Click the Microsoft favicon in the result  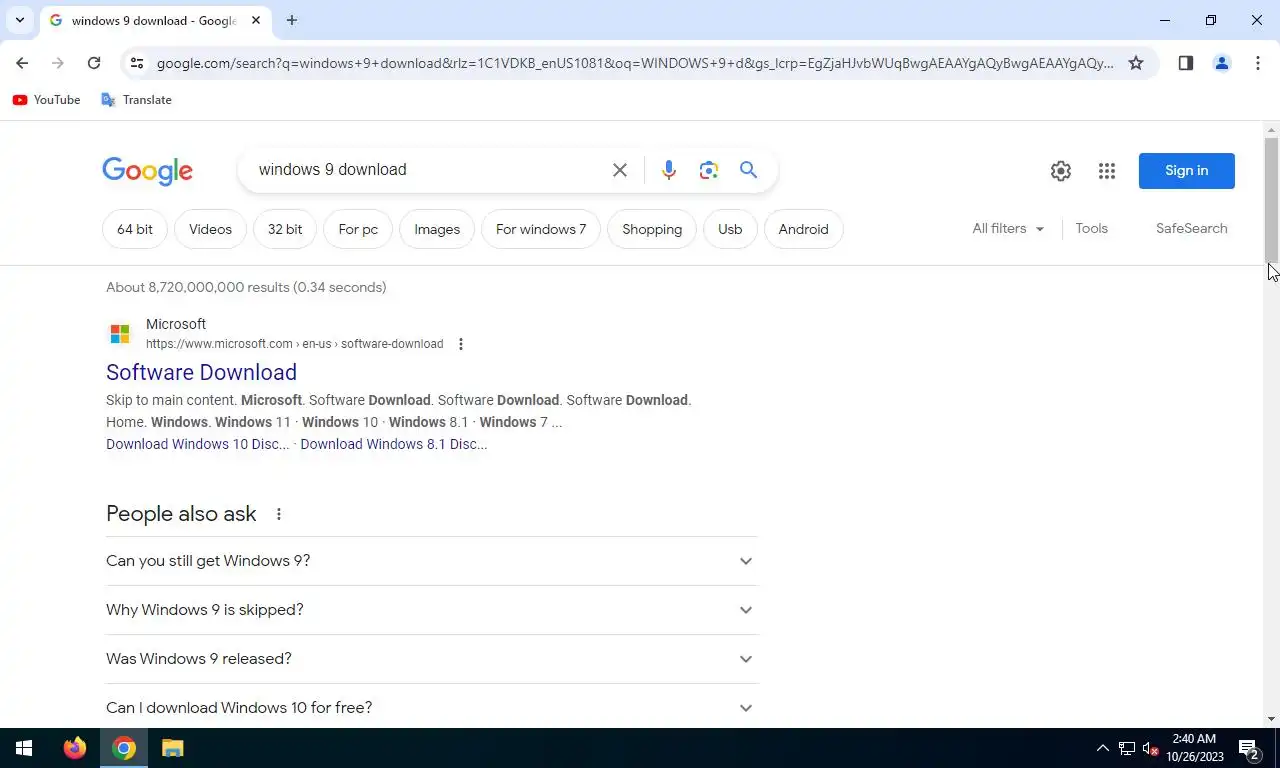[120, 334]
